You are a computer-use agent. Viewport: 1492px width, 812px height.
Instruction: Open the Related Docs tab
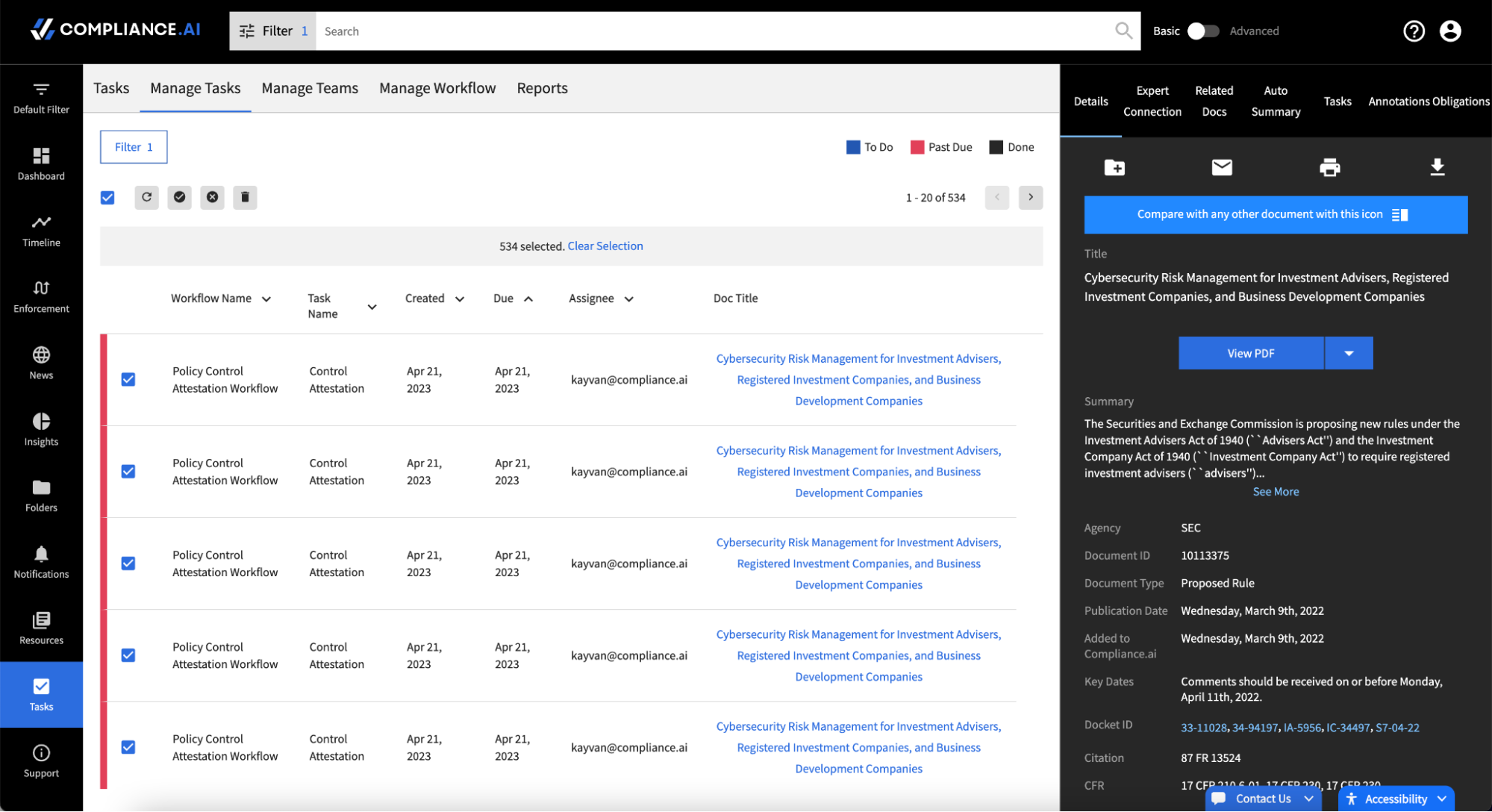pos(1214,101)
